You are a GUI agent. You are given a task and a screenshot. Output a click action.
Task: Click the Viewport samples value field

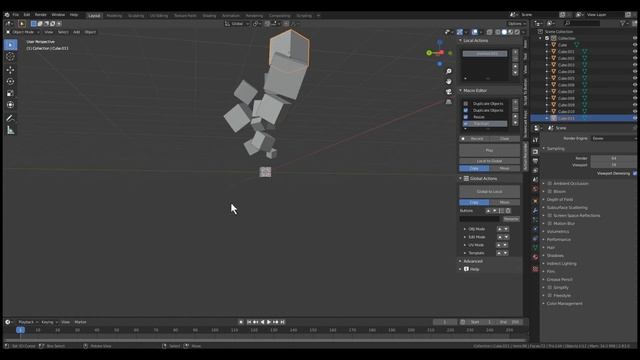coord(613,165)
